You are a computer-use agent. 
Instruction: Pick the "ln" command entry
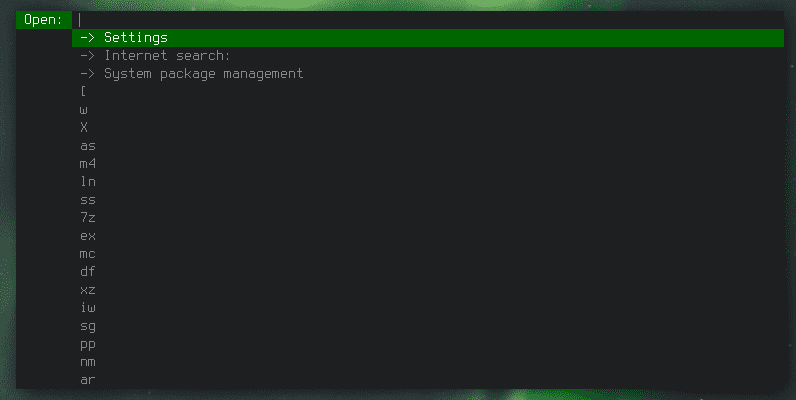point(428,182)
